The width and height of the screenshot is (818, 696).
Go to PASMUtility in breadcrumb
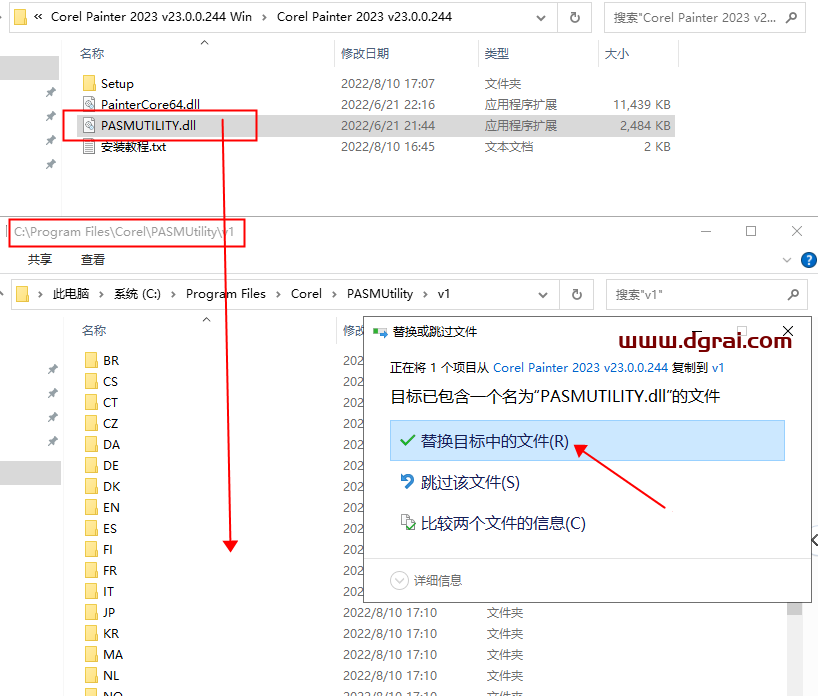coord(380,294)
